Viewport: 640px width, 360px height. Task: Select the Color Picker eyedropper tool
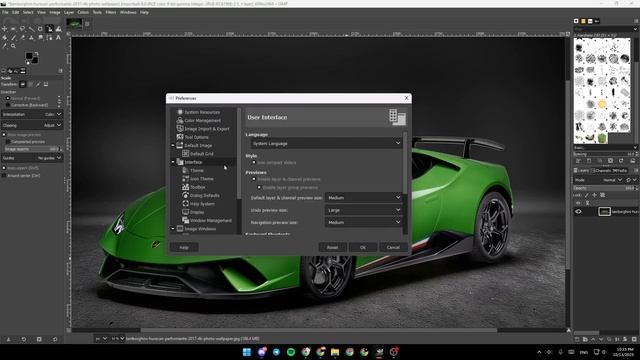pyautogui.click(x=4, y=46)
